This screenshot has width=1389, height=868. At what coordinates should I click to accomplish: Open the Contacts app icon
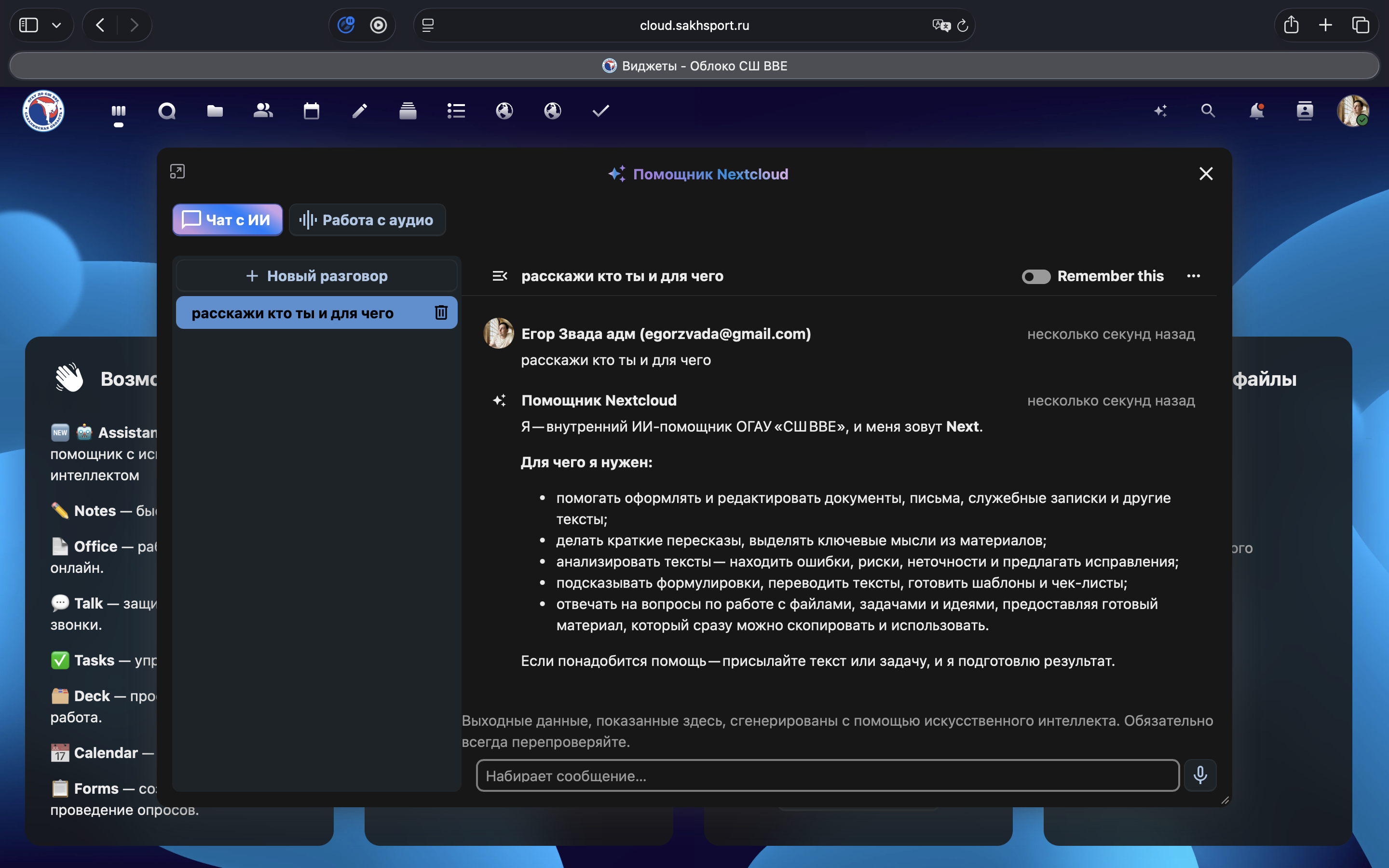pyautogui.click(x=263, y=111)
